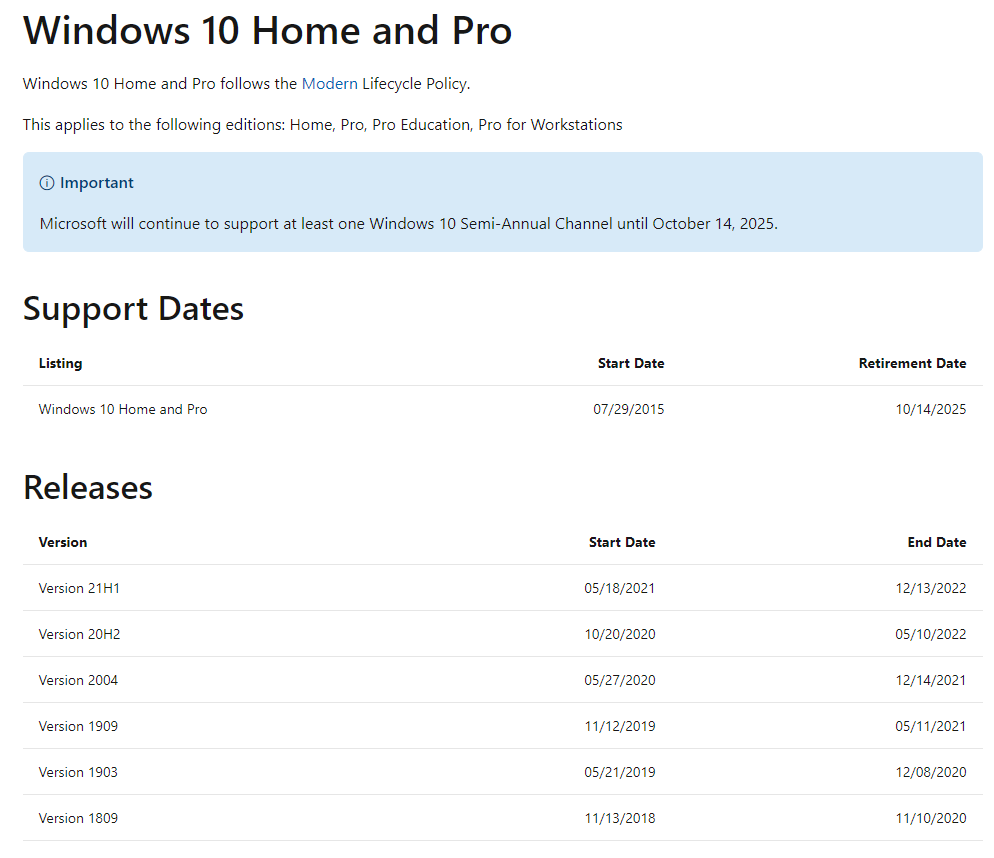Select the Version 1909 row label
Viewport: 994px width, 858px height.
point(78,726)
